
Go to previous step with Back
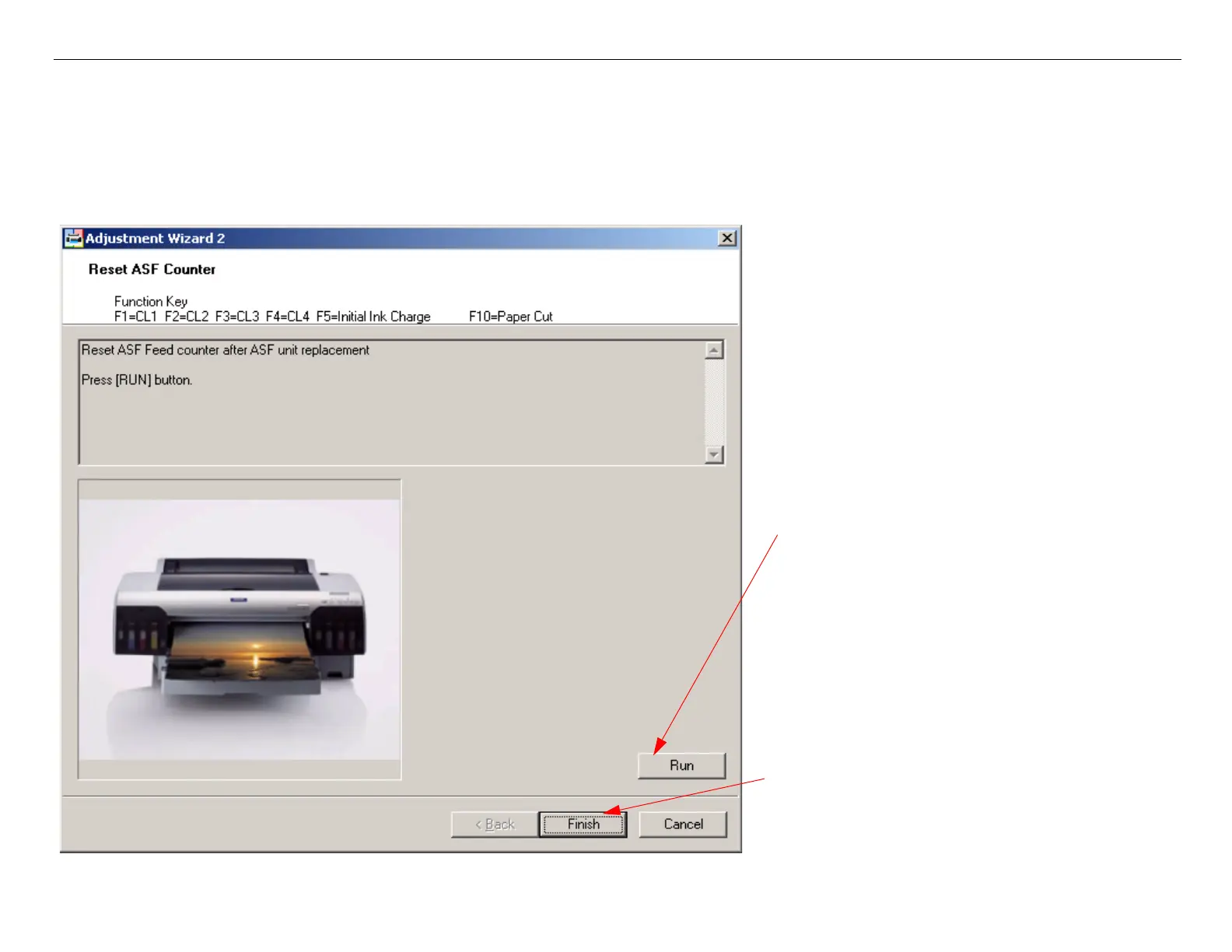pyautogui.click(x=495, y=824)
